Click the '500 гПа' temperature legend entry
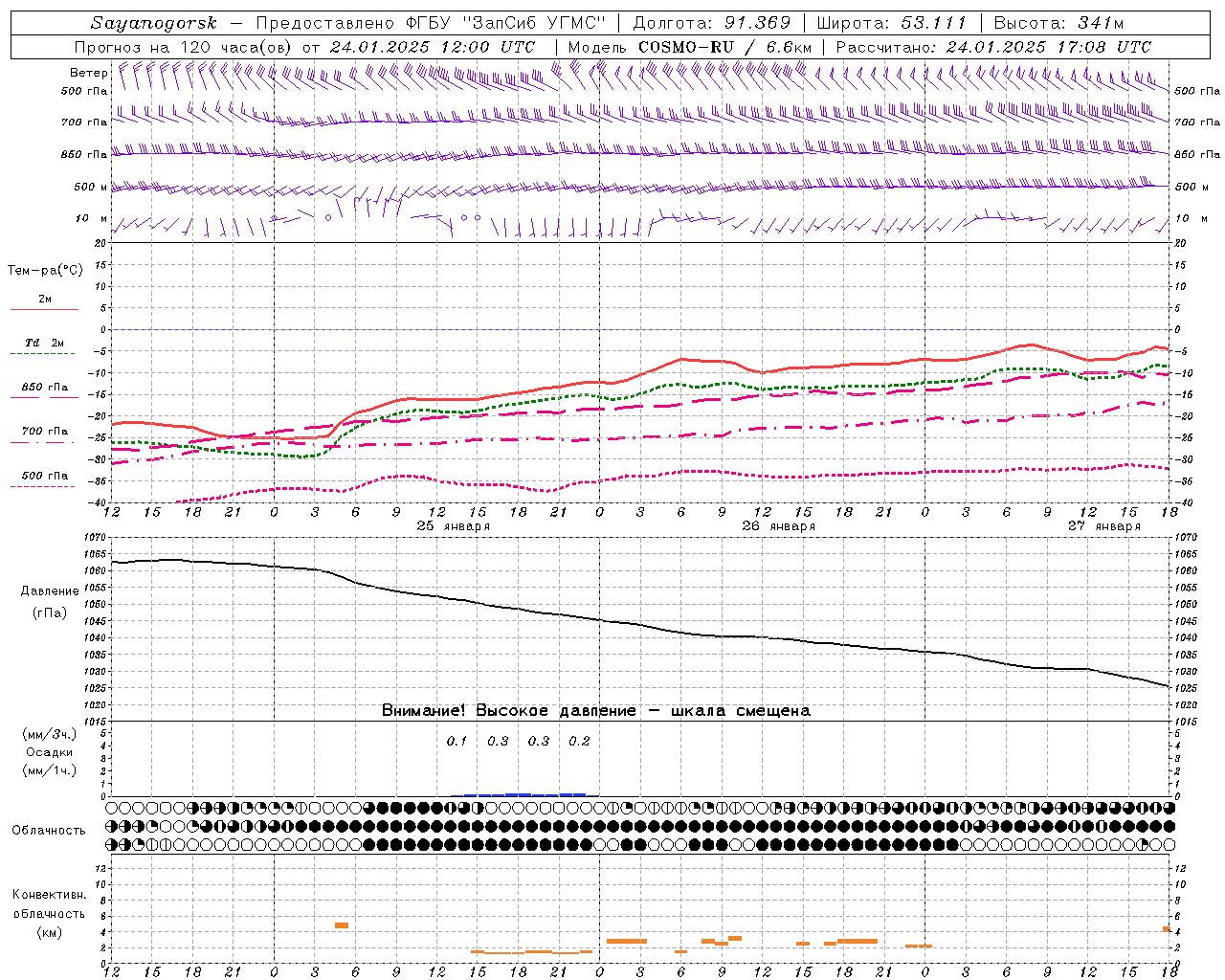The width and height of the screenshot is (1225, 980). 45,476
